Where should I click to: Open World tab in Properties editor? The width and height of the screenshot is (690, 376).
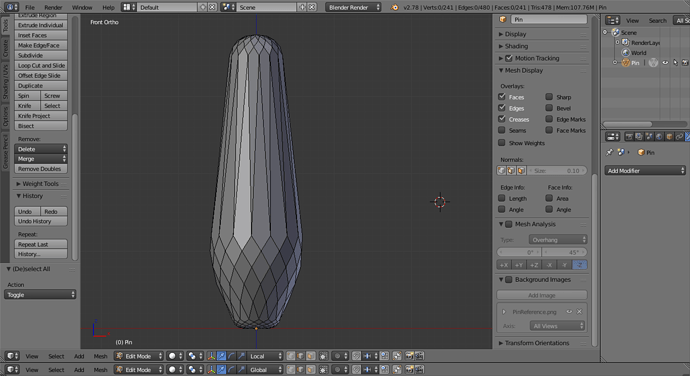[x=659, y=136]
